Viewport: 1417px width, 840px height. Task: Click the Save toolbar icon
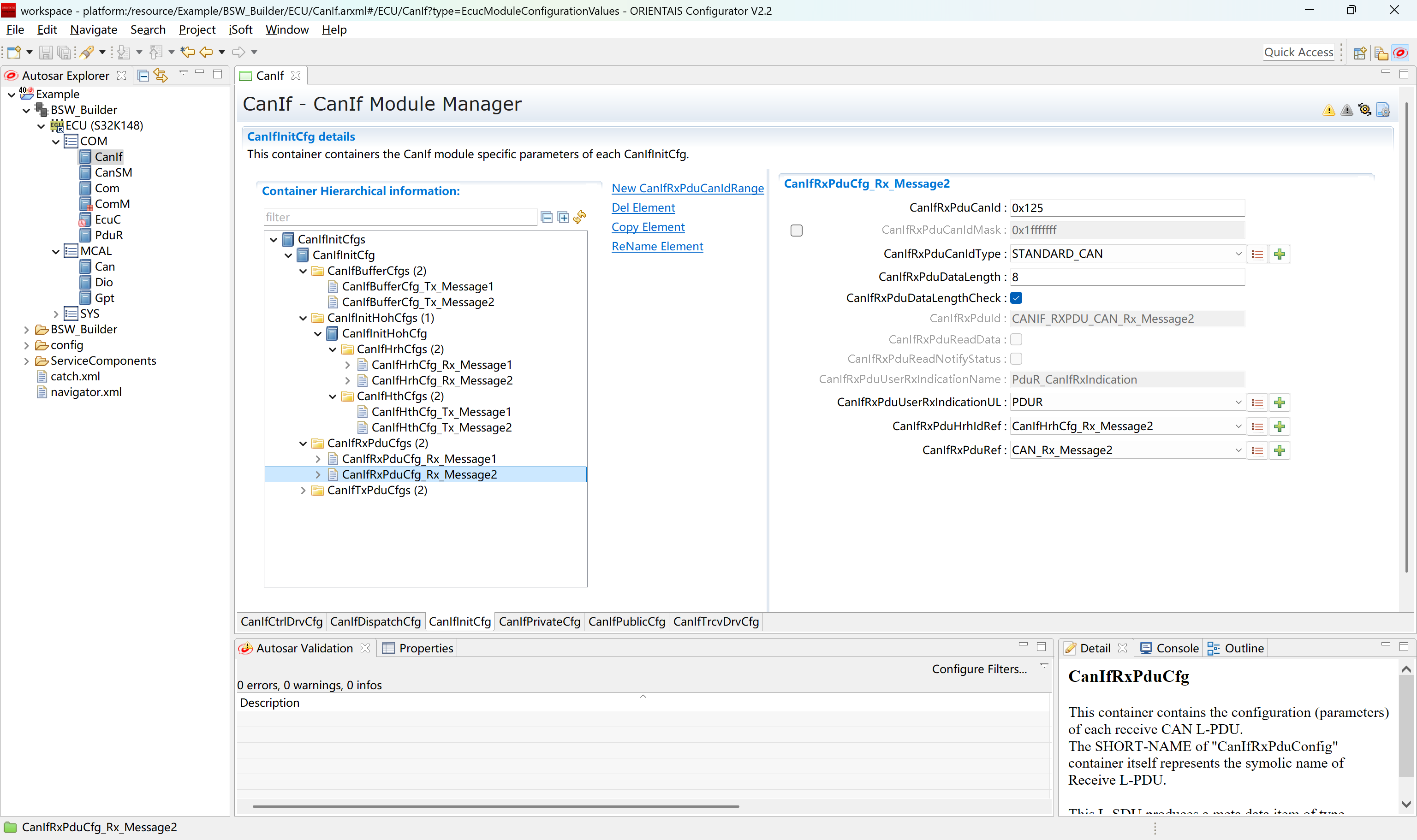click(x=46, y=53)
